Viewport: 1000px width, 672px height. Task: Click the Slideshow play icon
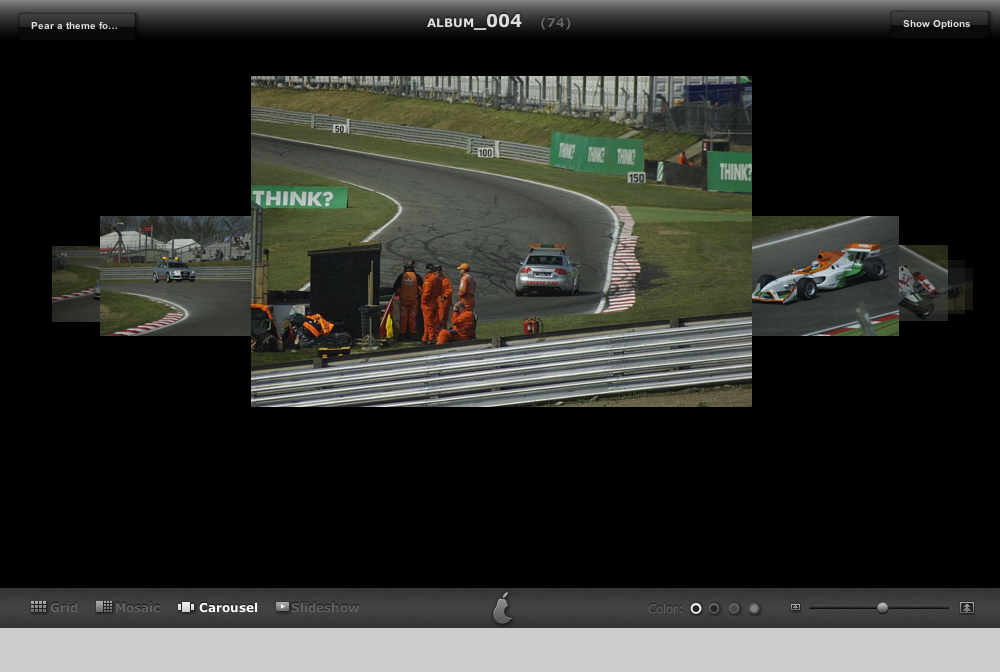point(282,606)
